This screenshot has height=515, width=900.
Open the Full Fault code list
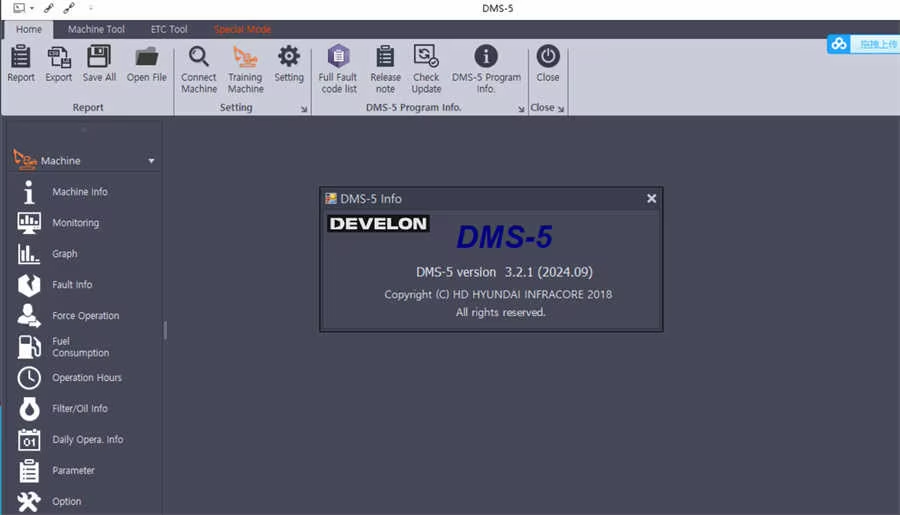[x=338, y=69]
